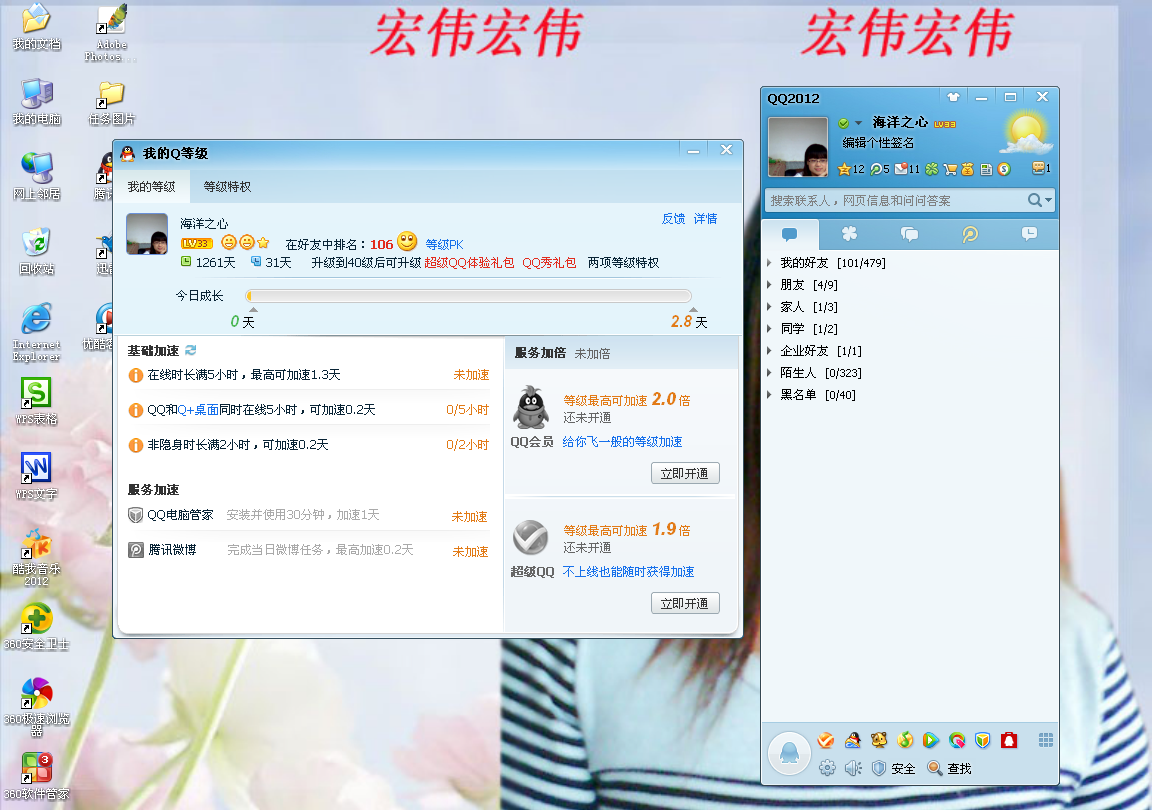The height and width of the screenshot is (810, 1152).
Task: Open QQ PC Manager shield icon
Action: click(983, 740)
